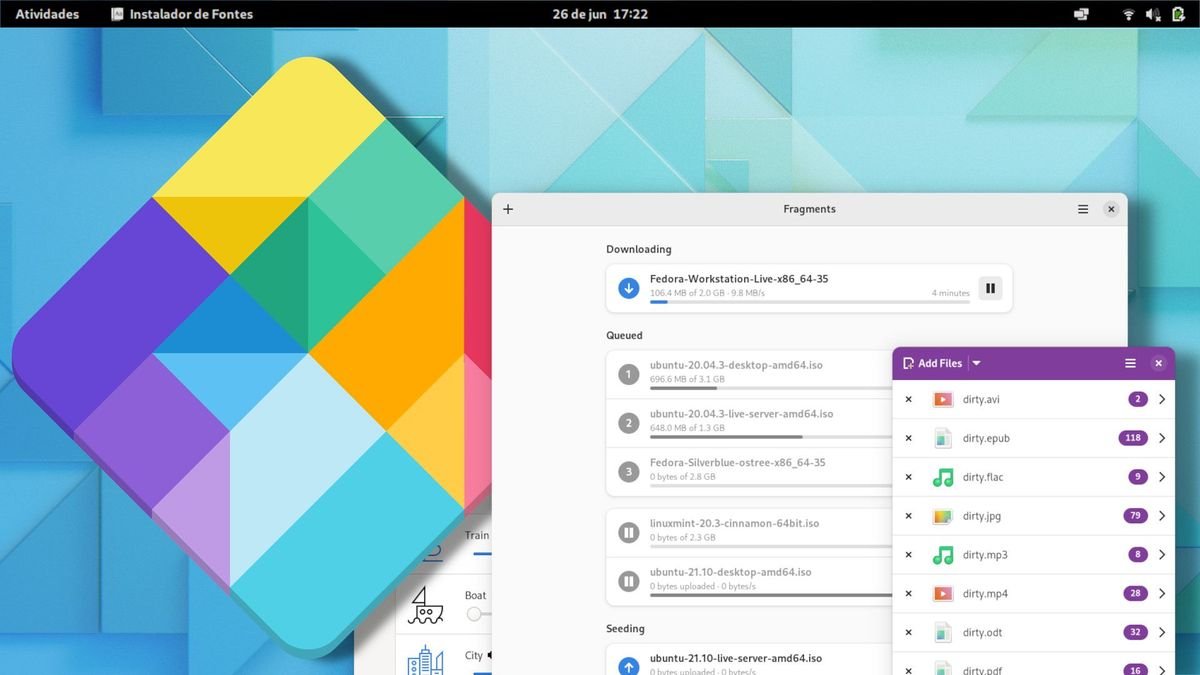Screen dimensions: 1200x675
Task: Remove dirty.flac using its X icon
Action: (x=909, y=477)
